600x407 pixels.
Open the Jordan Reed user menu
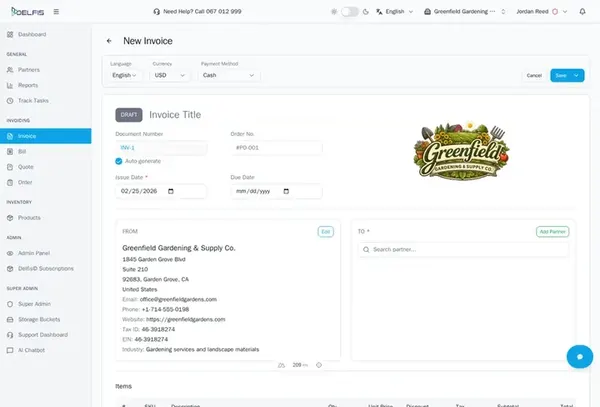tap(541, 11)
